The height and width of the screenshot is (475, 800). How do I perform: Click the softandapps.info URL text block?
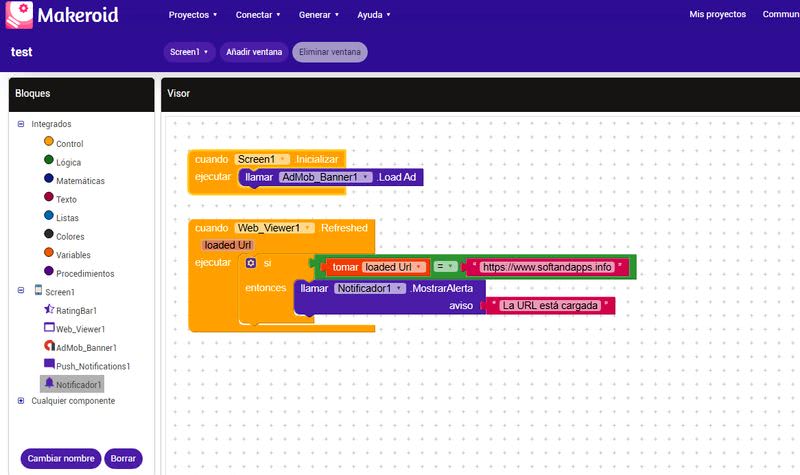tap(547, 267)
